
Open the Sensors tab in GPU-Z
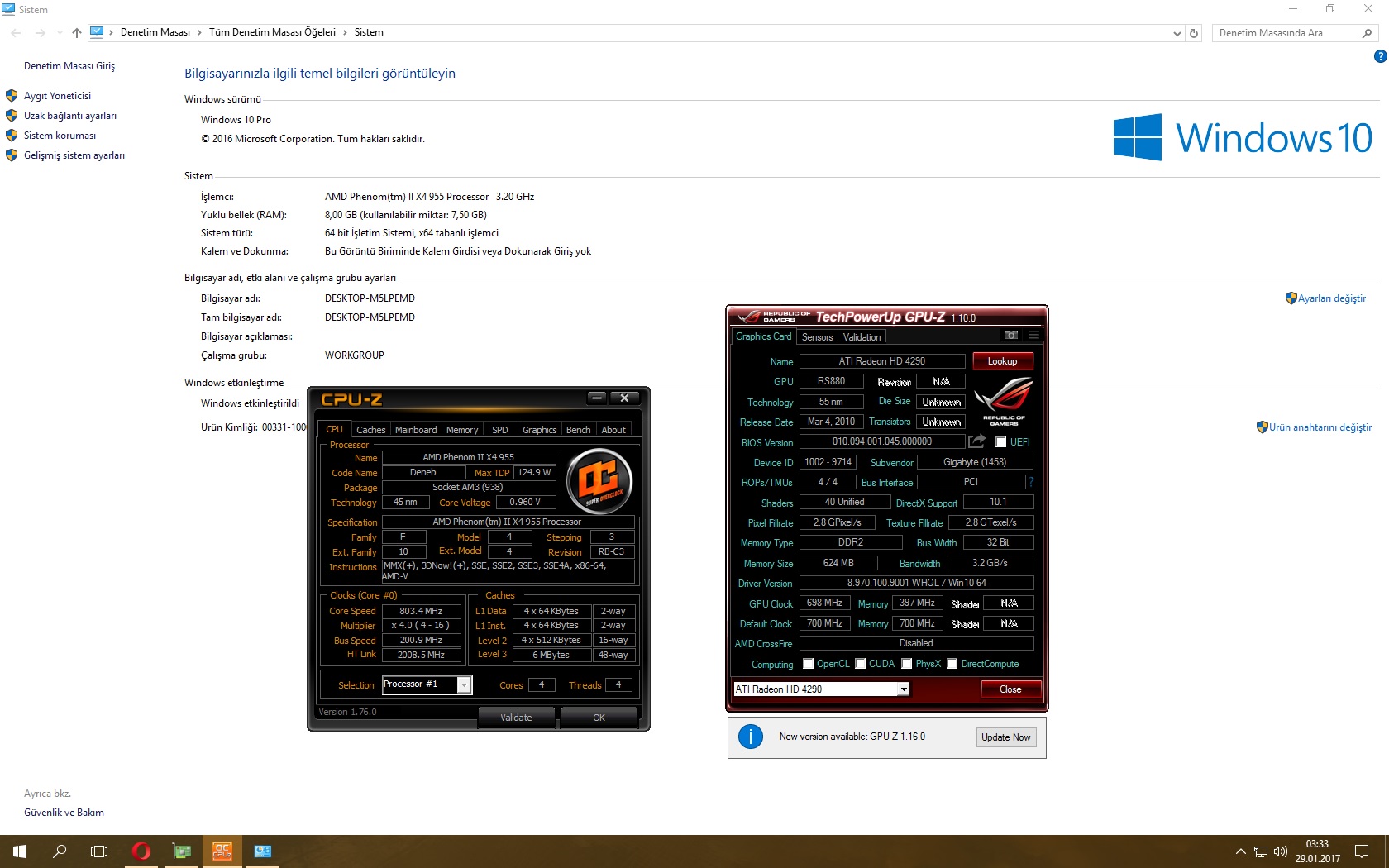point(817,337)
